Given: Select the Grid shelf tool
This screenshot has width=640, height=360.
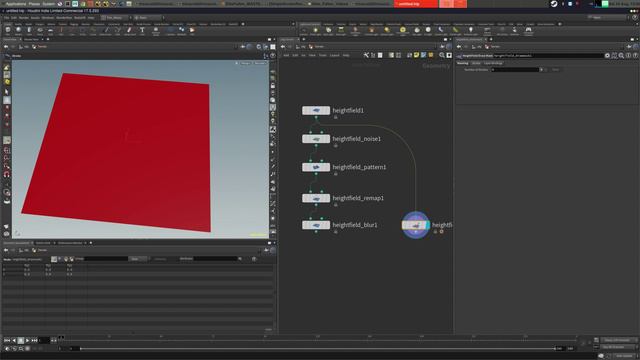Looking at the screenshot, I should point(50,31).
